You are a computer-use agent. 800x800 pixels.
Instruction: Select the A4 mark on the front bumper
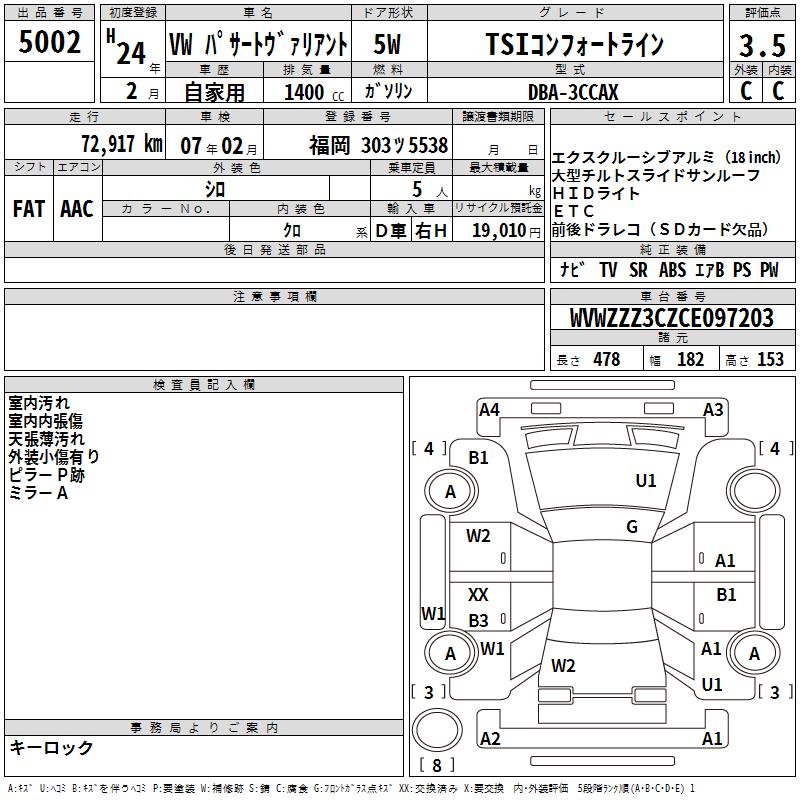coord(489,409)
